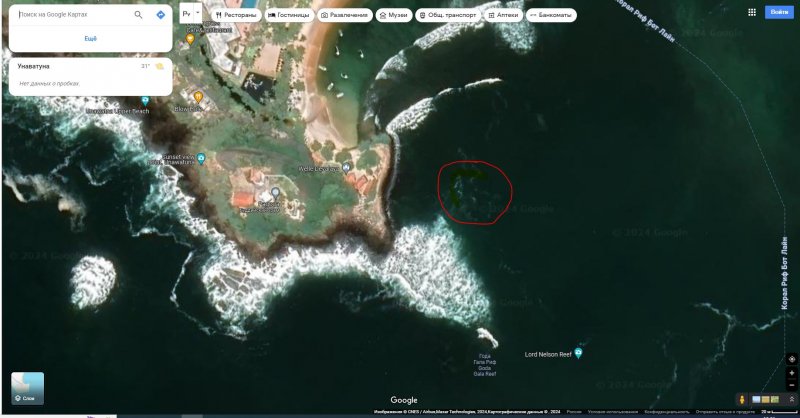Zoom out with the minus button

(x=792, y=384)
